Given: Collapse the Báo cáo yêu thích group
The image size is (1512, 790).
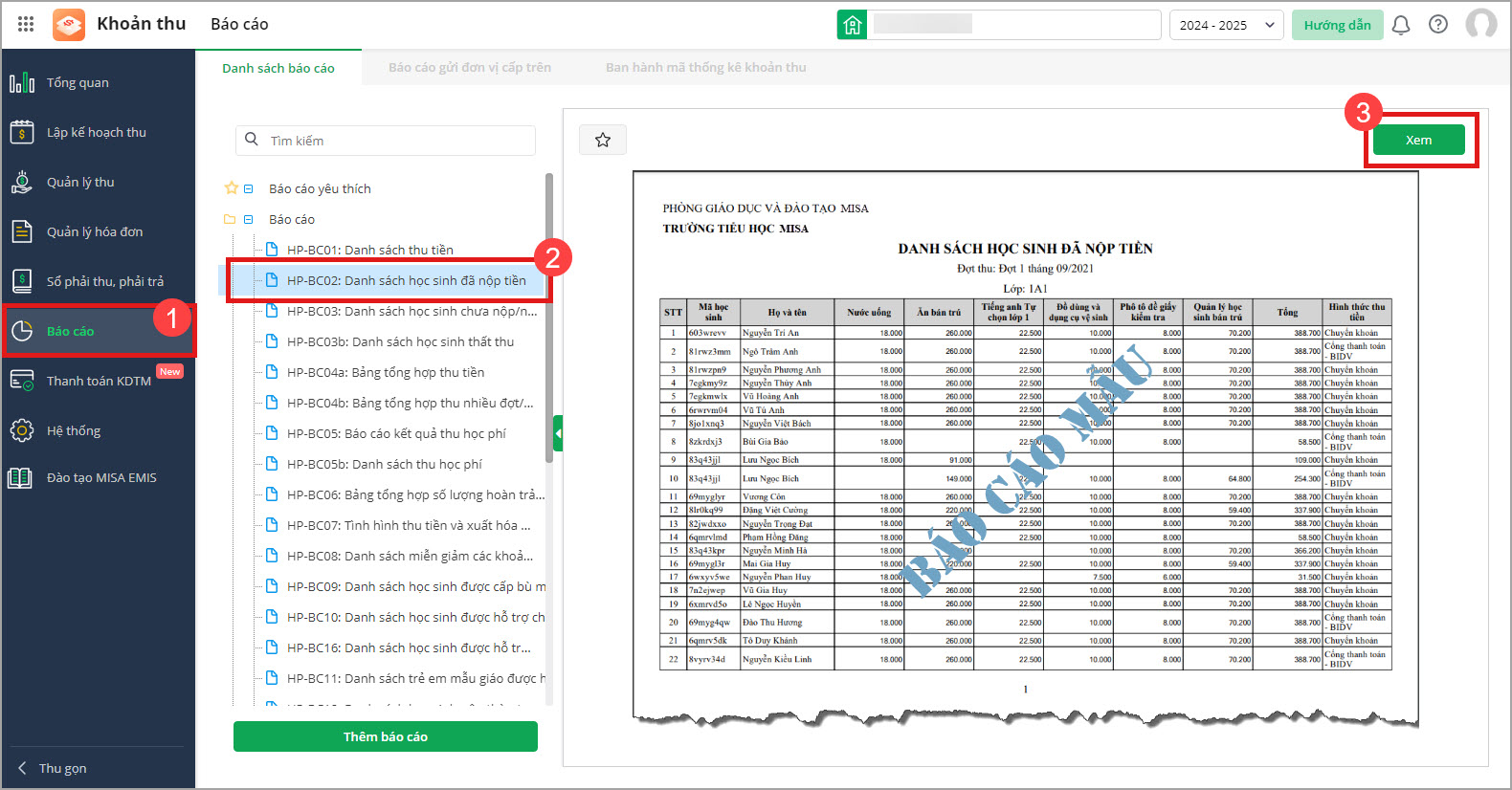Looking at the screenshot, I should click(249, 189).
